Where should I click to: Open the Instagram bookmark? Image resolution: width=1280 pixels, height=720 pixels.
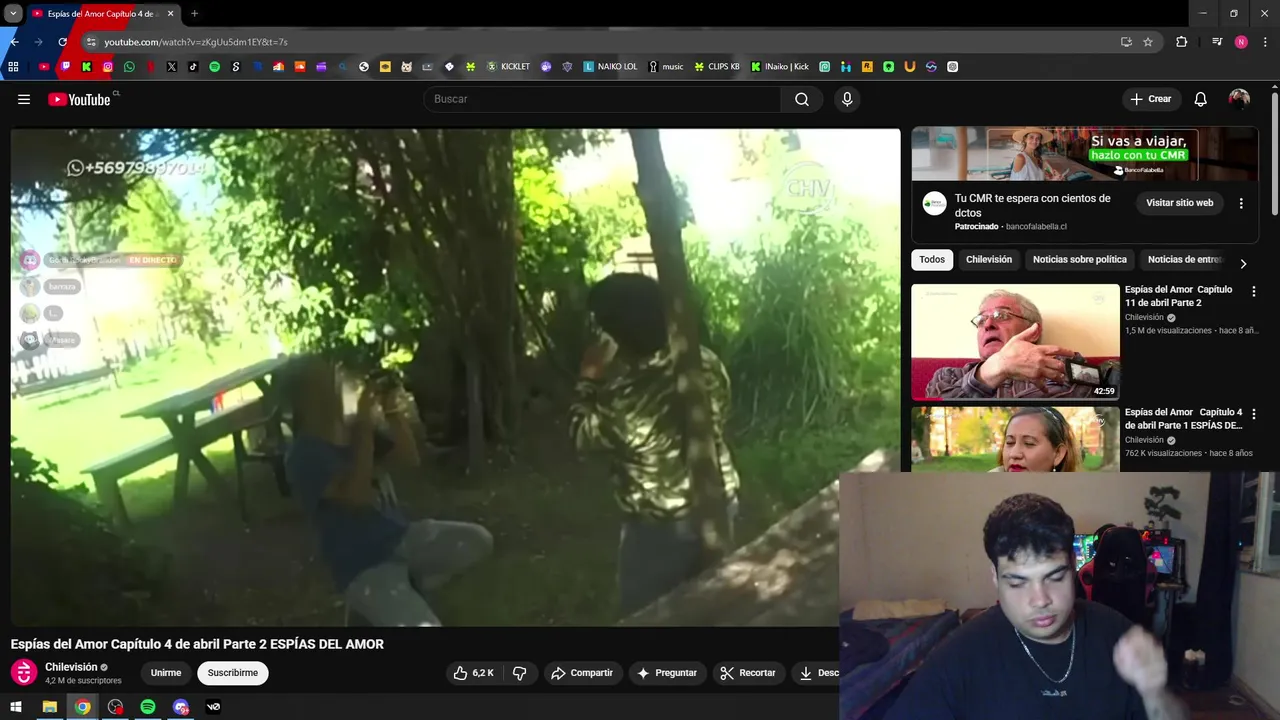coord(108,67)
